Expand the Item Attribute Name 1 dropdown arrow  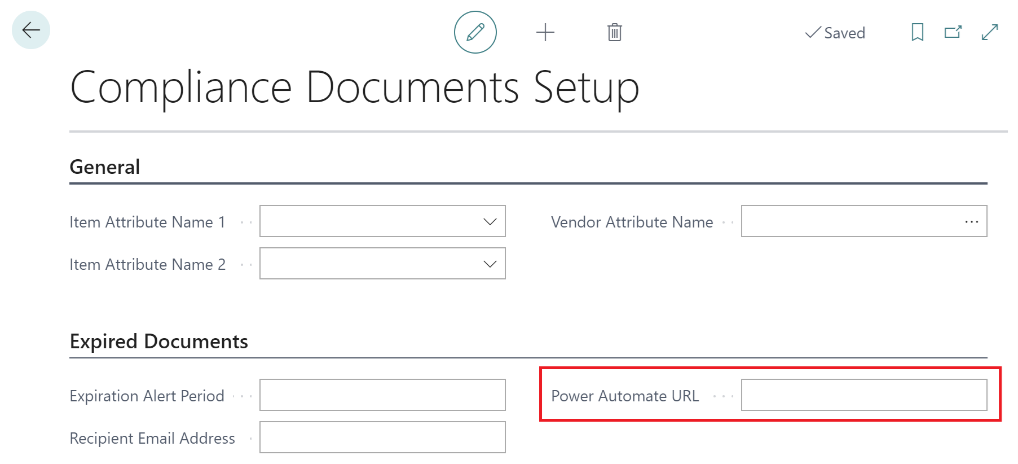pyautogui.click(x=490, y=222)
